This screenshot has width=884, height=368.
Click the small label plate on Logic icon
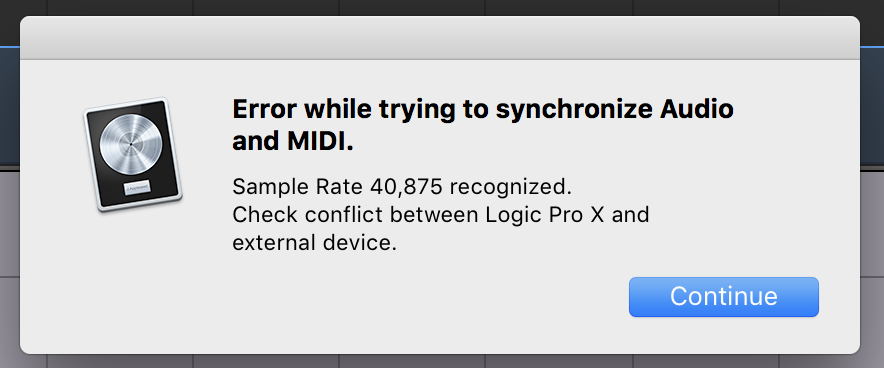[138, 188]
